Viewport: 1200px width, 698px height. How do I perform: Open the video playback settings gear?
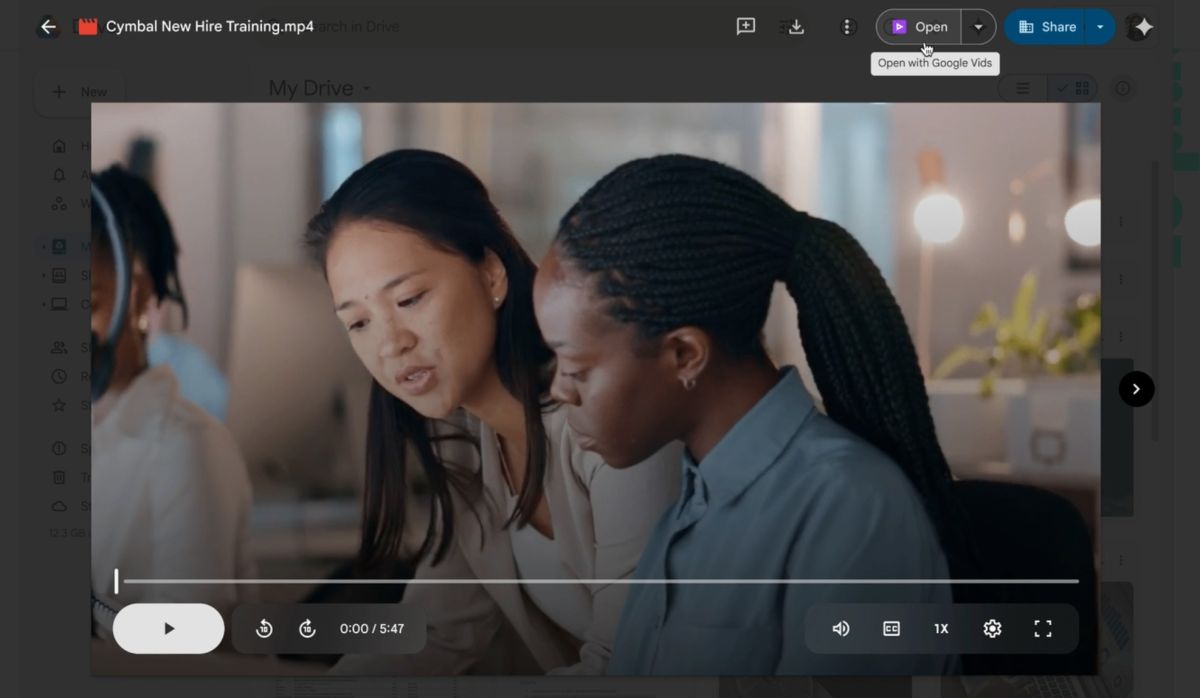991,628
